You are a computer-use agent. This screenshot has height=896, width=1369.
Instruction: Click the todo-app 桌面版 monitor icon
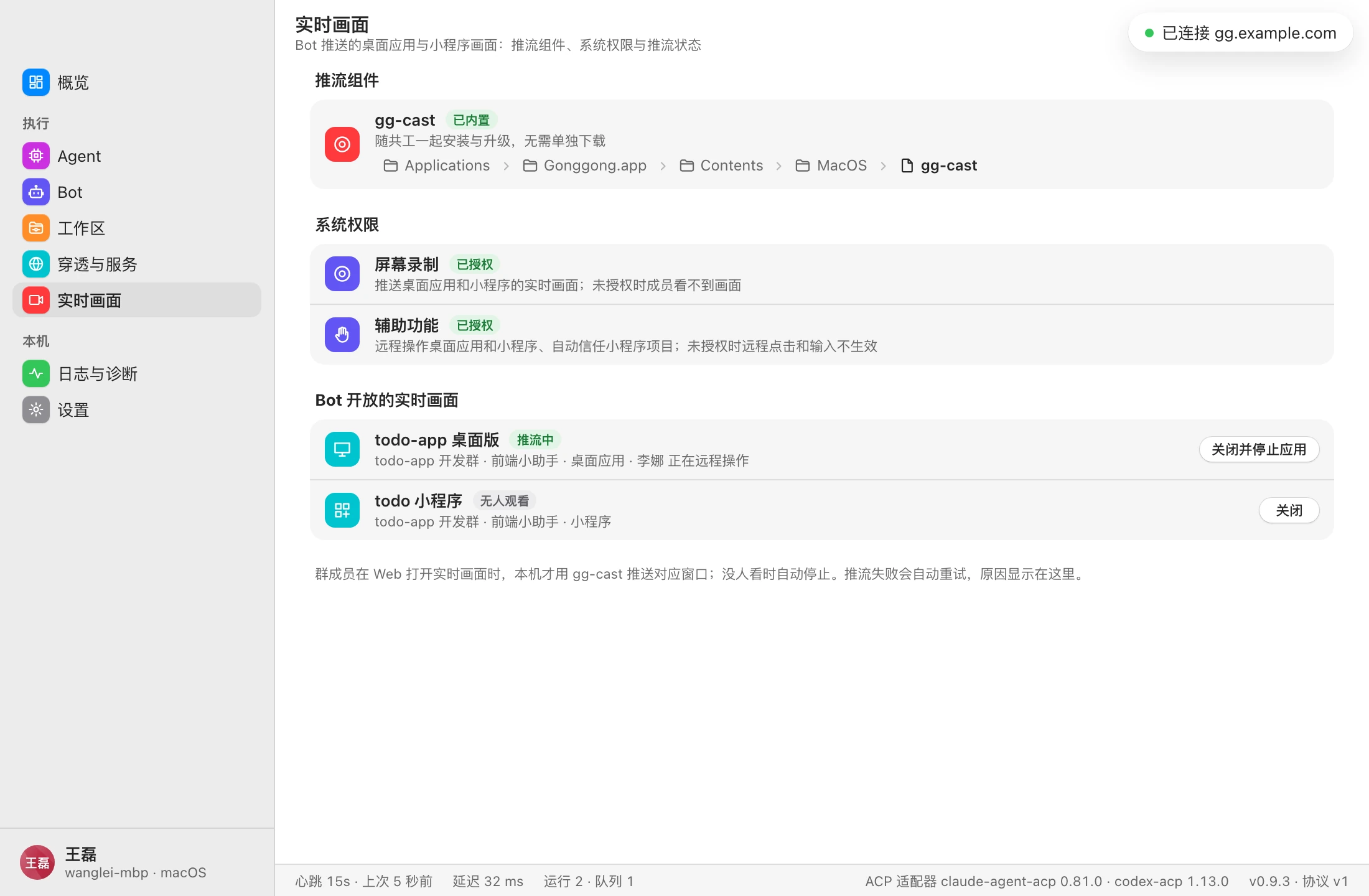click(x=342, y=449)
